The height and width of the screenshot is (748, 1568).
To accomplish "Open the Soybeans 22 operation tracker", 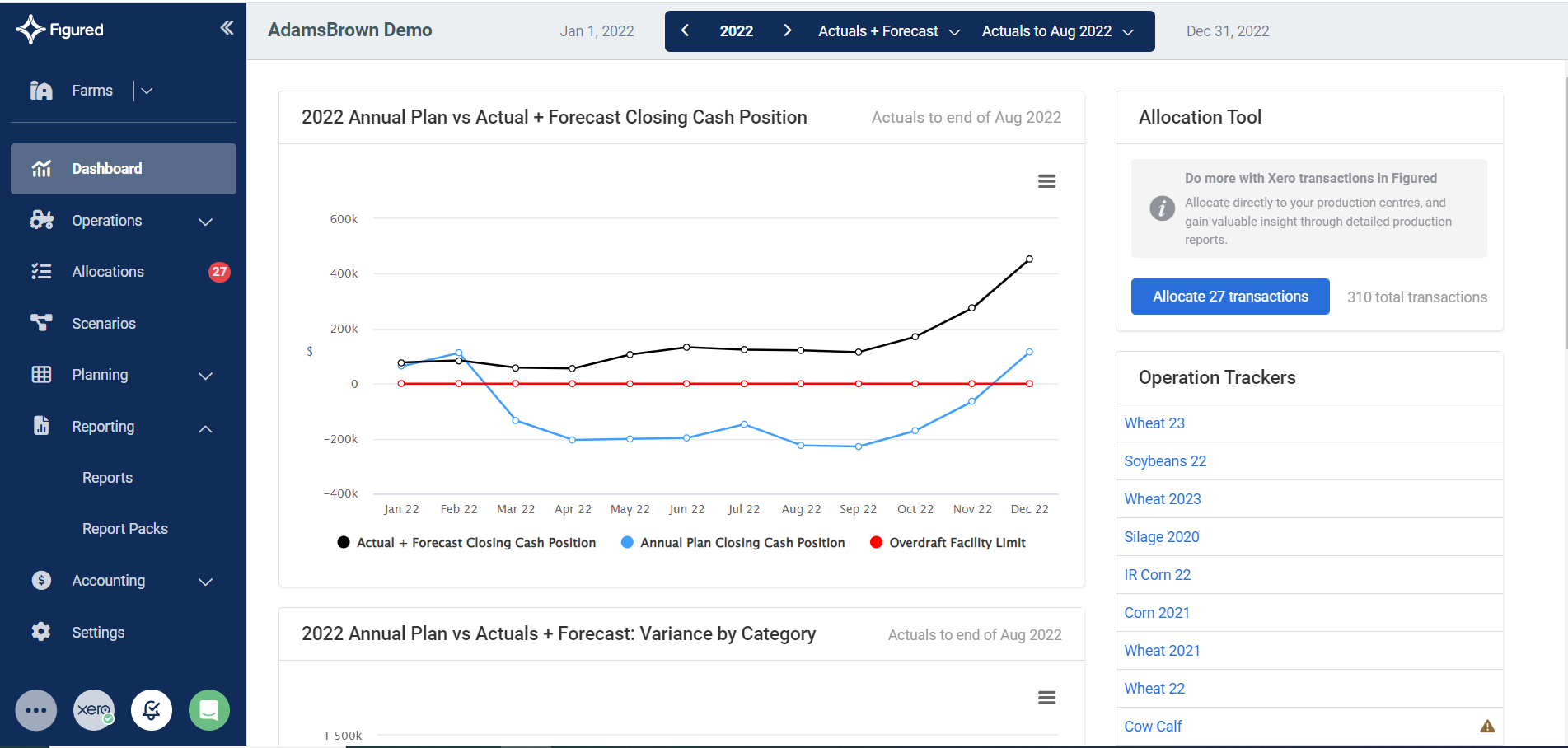I will tap(1164, 460).
